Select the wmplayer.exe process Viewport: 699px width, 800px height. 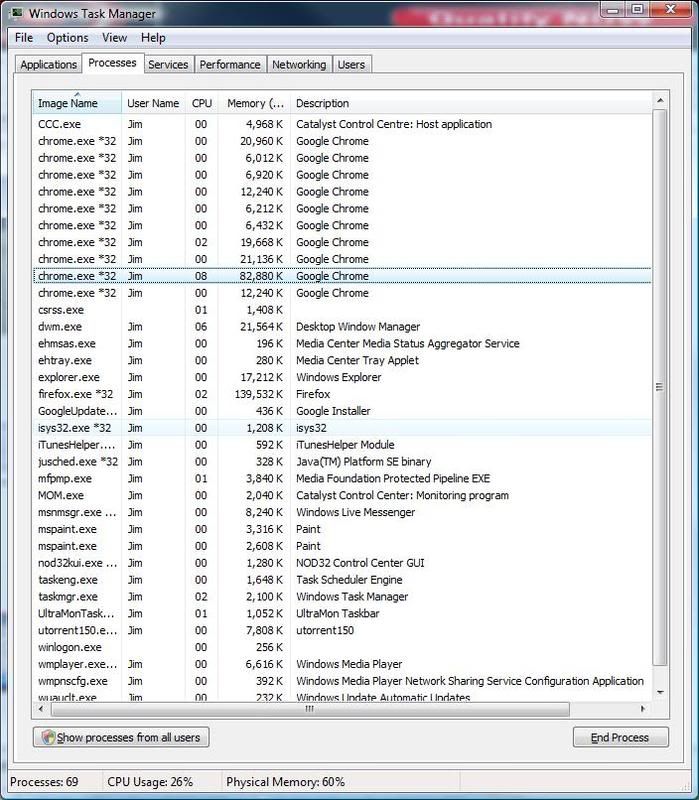click(x=342, y=664)
